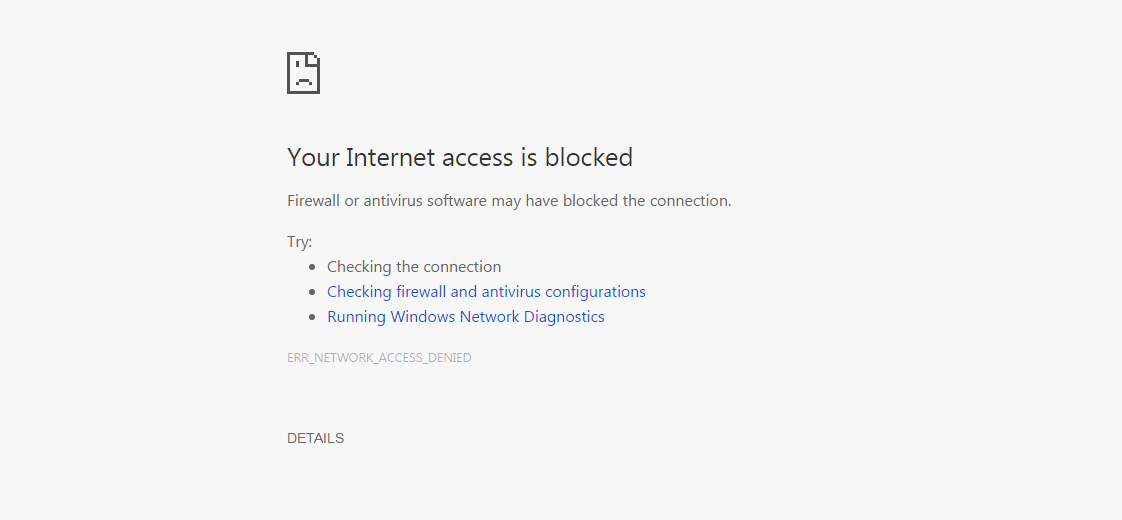1122x520 pixels.
Task: Click the word "blocked" in the heading
Action: click(589, 158)
